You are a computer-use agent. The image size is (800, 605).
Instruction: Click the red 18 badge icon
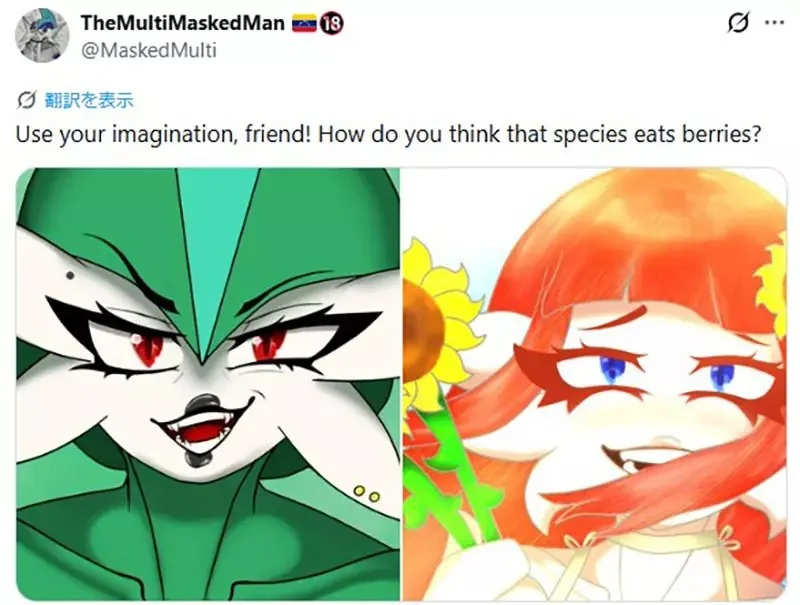click(332, 23)
